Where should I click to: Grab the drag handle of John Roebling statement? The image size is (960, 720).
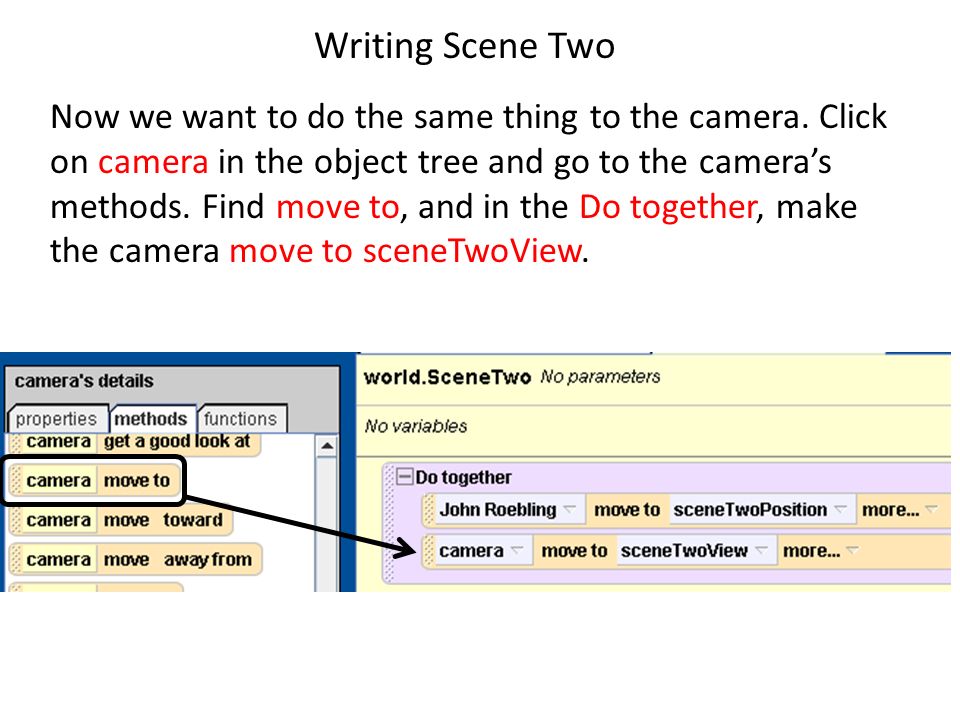coord(429,510)
